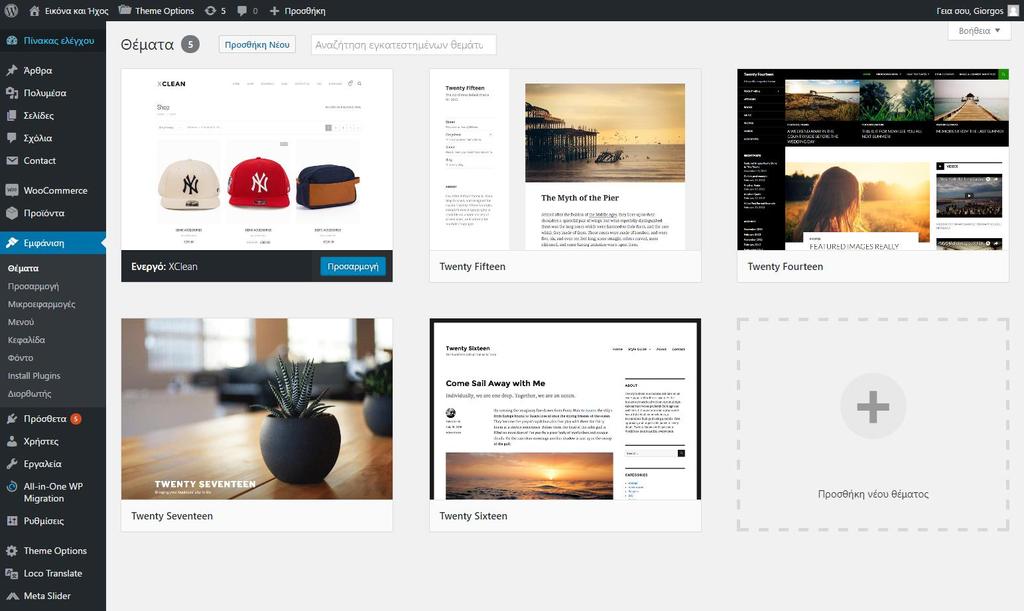The width and height of the screenshot is (1024, 611).
Task: Click the envelope icon for Contact
Action: pyautogui.click(x=12, y=161)
